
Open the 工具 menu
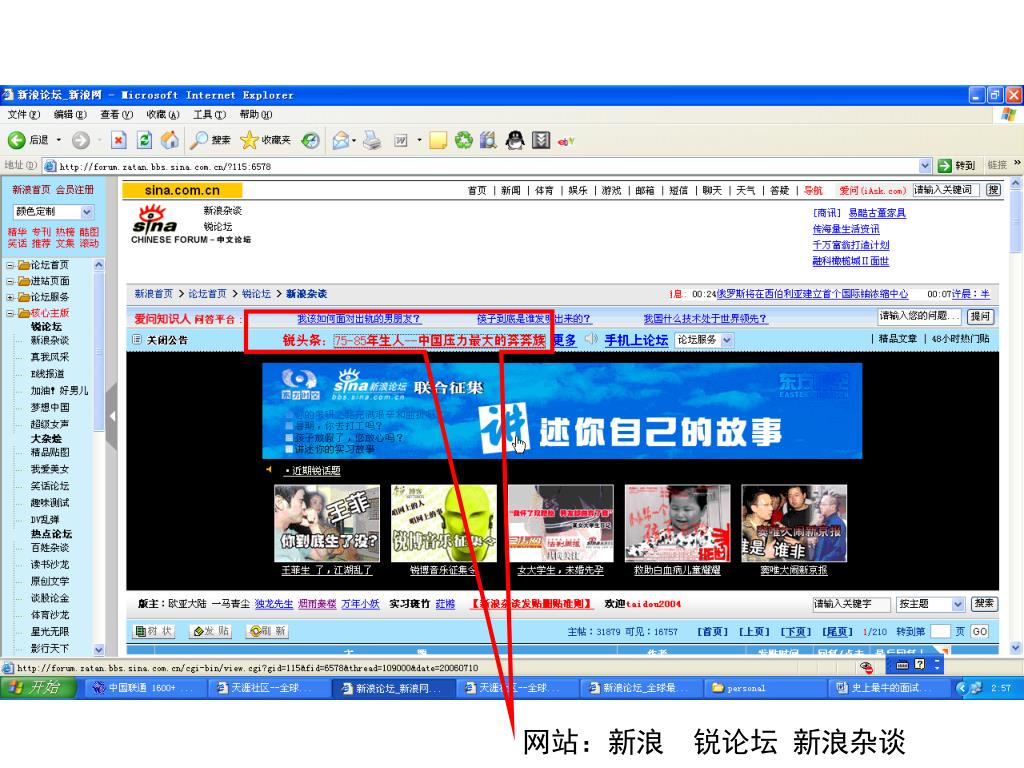pyautogui.click(x=209, y=114)
